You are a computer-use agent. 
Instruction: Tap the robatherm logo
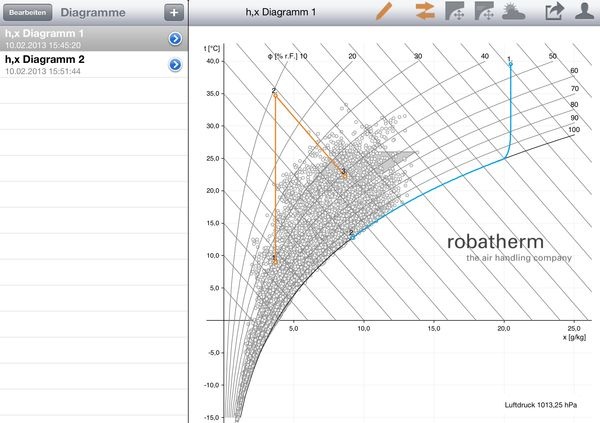(509, 246)
